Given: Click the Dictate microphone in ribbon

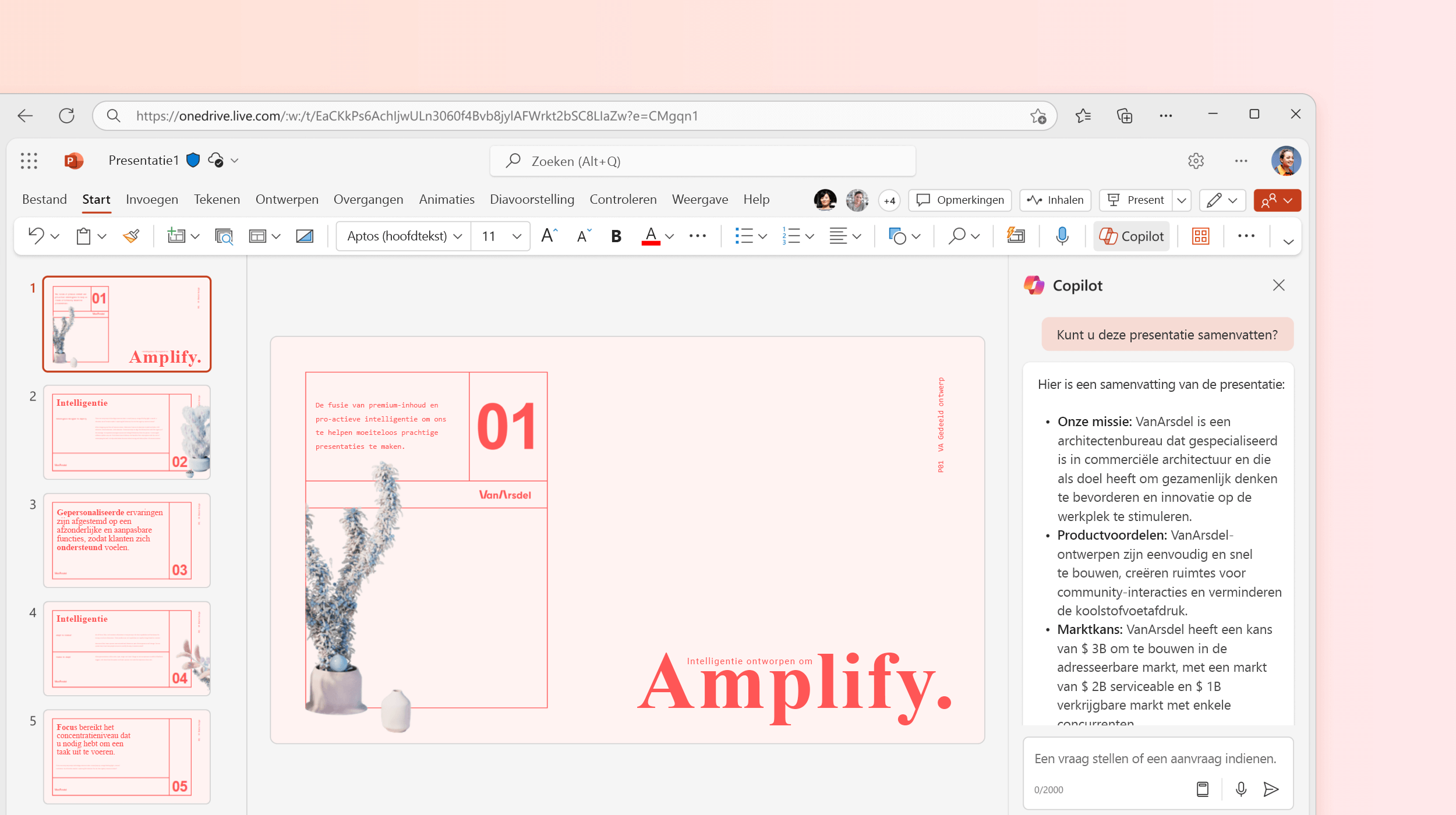Looking at the screenshot, I should [1062, 236].
